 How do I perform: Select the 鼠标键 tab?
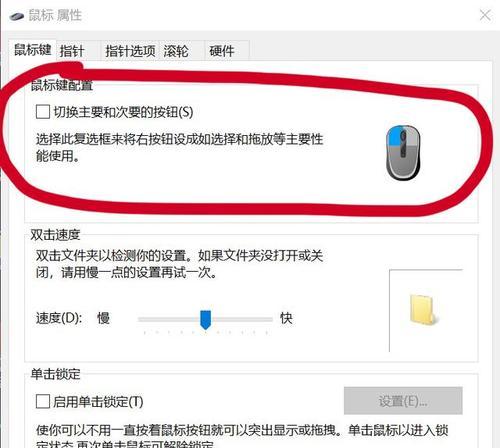point(32,50)
